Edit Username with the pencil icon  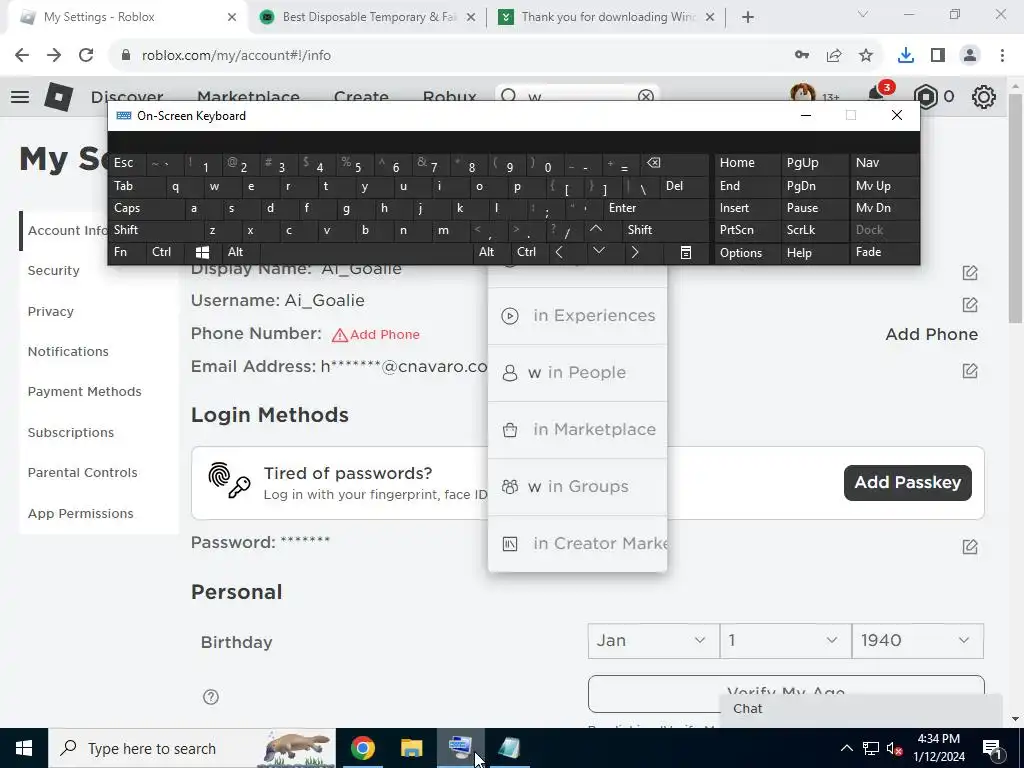pyautogui.click(x=970, y=304)
